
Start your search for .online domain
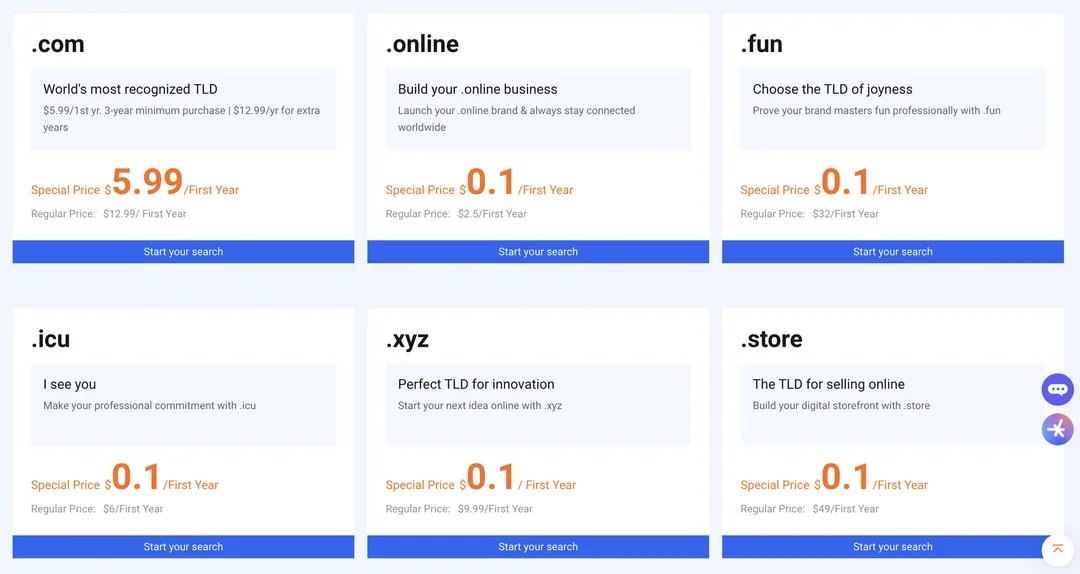[x=538, y=252]
